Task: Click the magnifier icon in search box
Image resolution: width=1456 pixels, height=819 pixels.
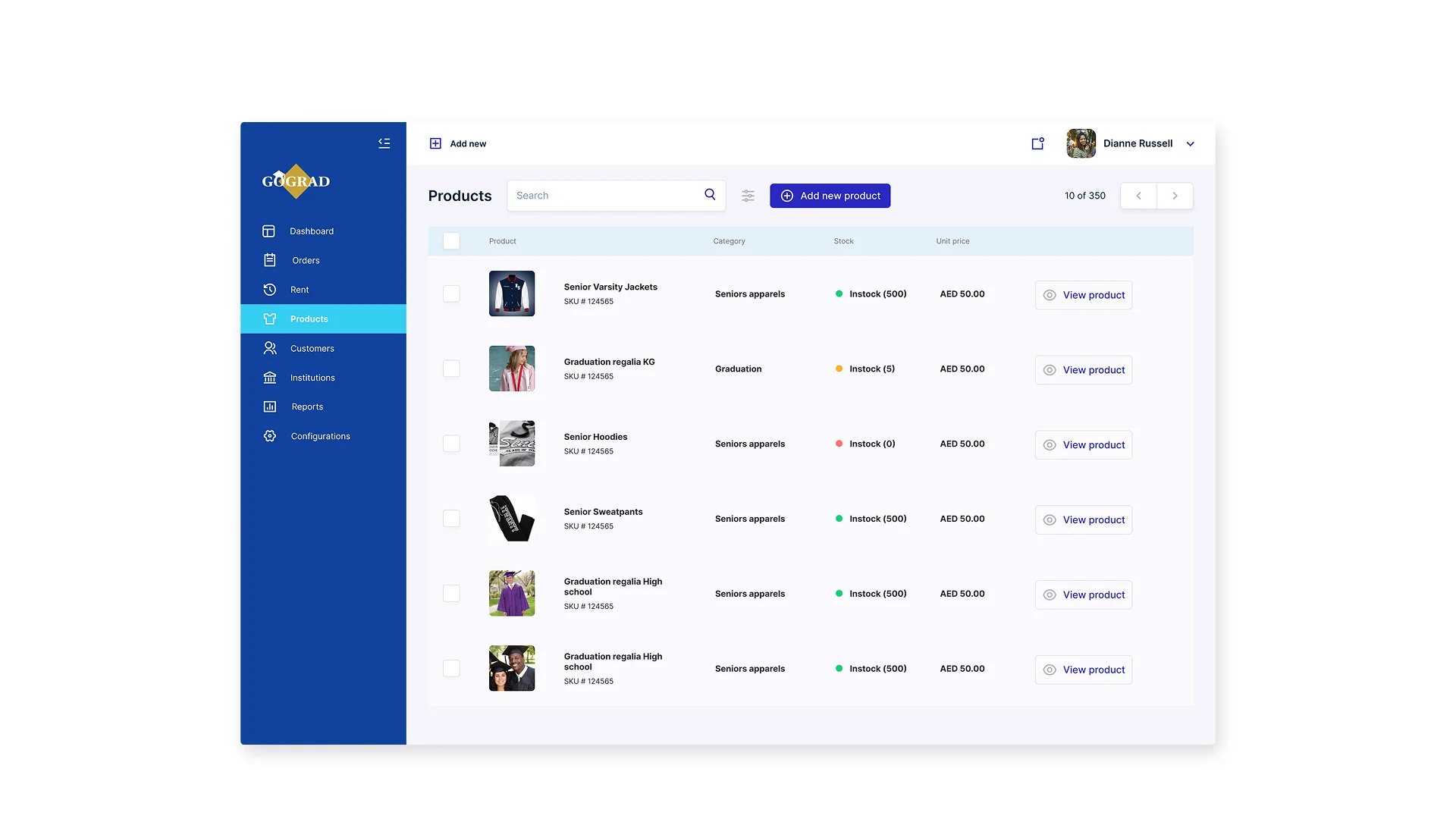Action: 710,195
